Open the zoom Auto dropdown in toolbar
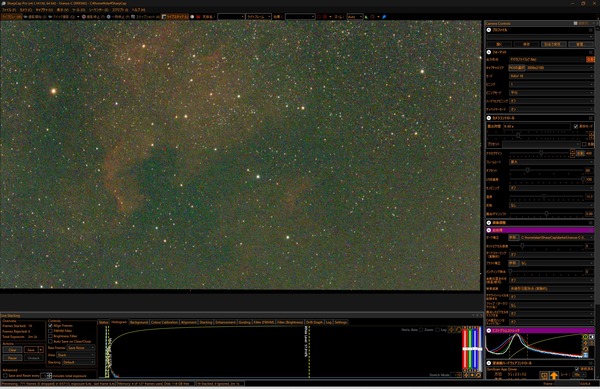 pyautogui.click(x=355, y=17)
